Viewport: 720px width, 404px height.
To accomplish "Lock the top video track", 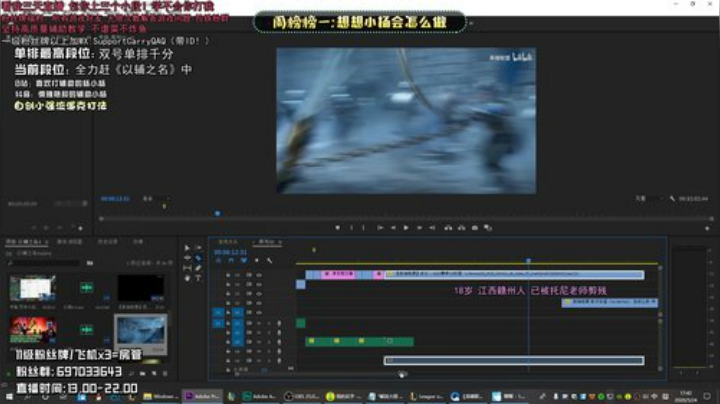I will tap(228, 275).
